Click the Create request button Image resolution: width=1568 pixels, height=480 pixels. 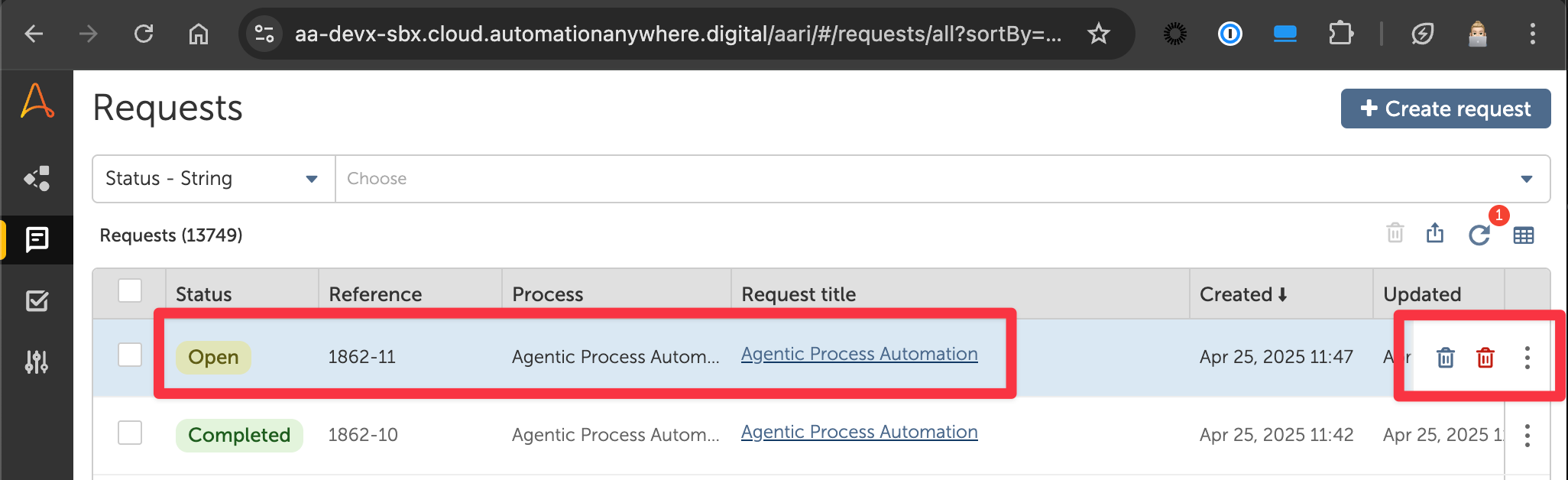click(1446, 109)
